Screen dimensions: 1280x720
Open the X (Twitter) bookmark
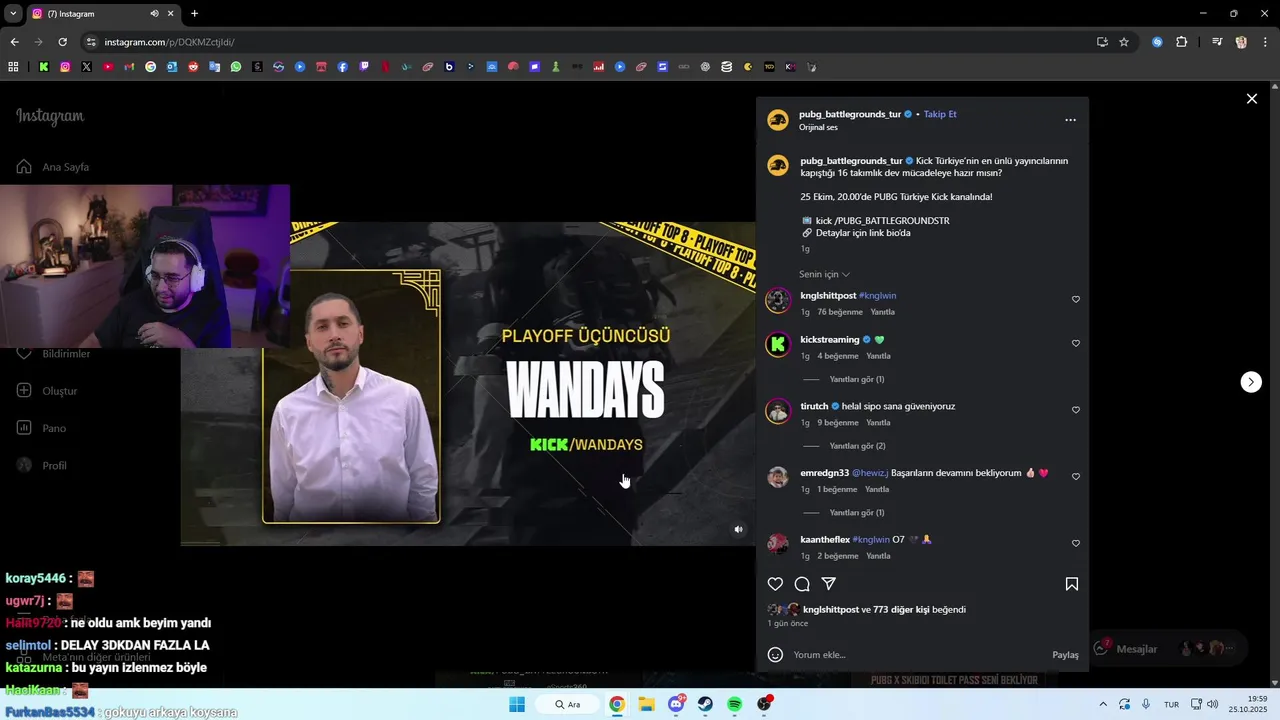click(86, 67)
